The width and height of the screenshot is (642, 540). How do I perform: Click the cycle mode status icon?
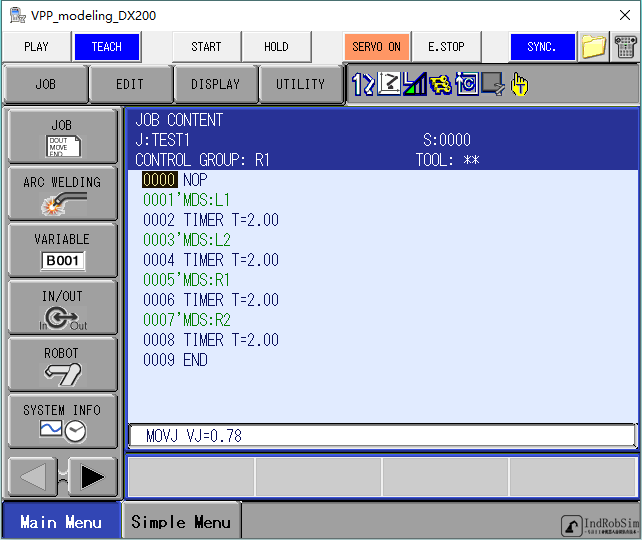pos(467,84)
